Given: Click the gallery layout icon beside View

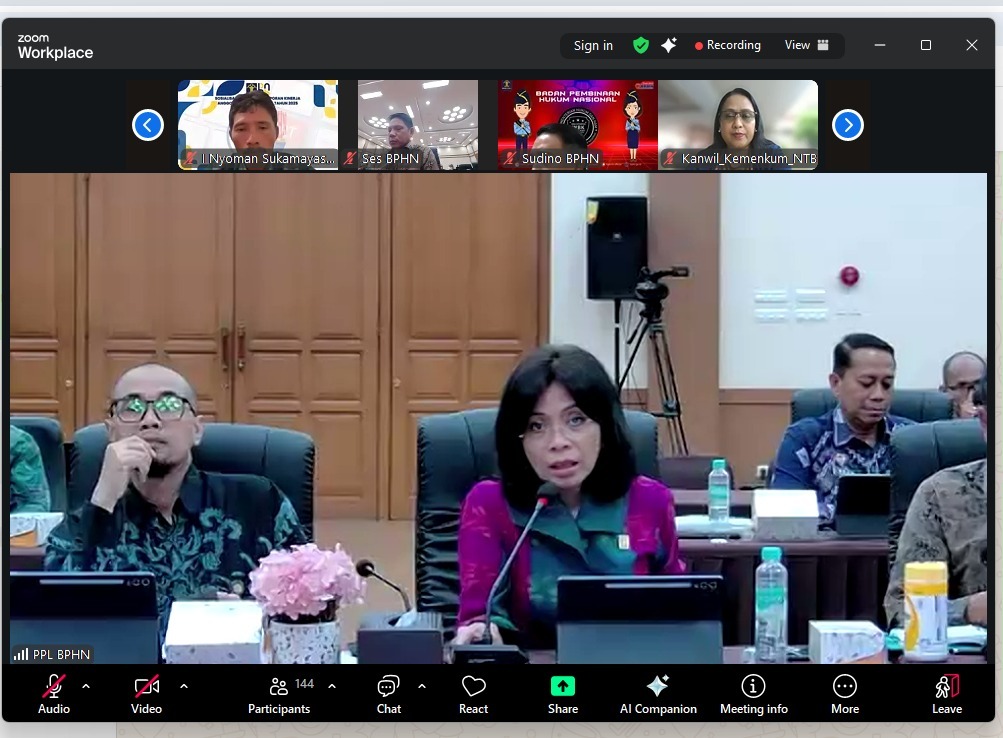Looking at the screenshot, I should [x=824, y=45].
